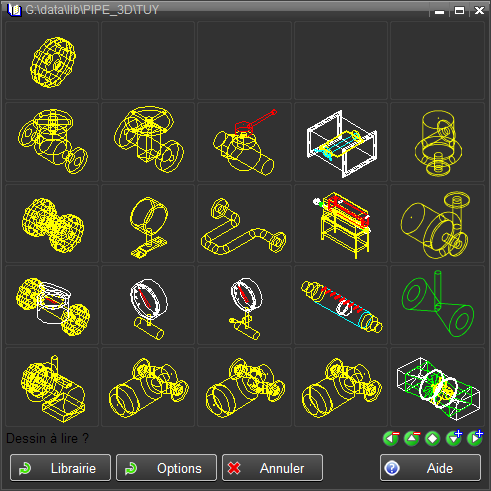Click the green diamond navigation icon

click(x=433, y=438)
